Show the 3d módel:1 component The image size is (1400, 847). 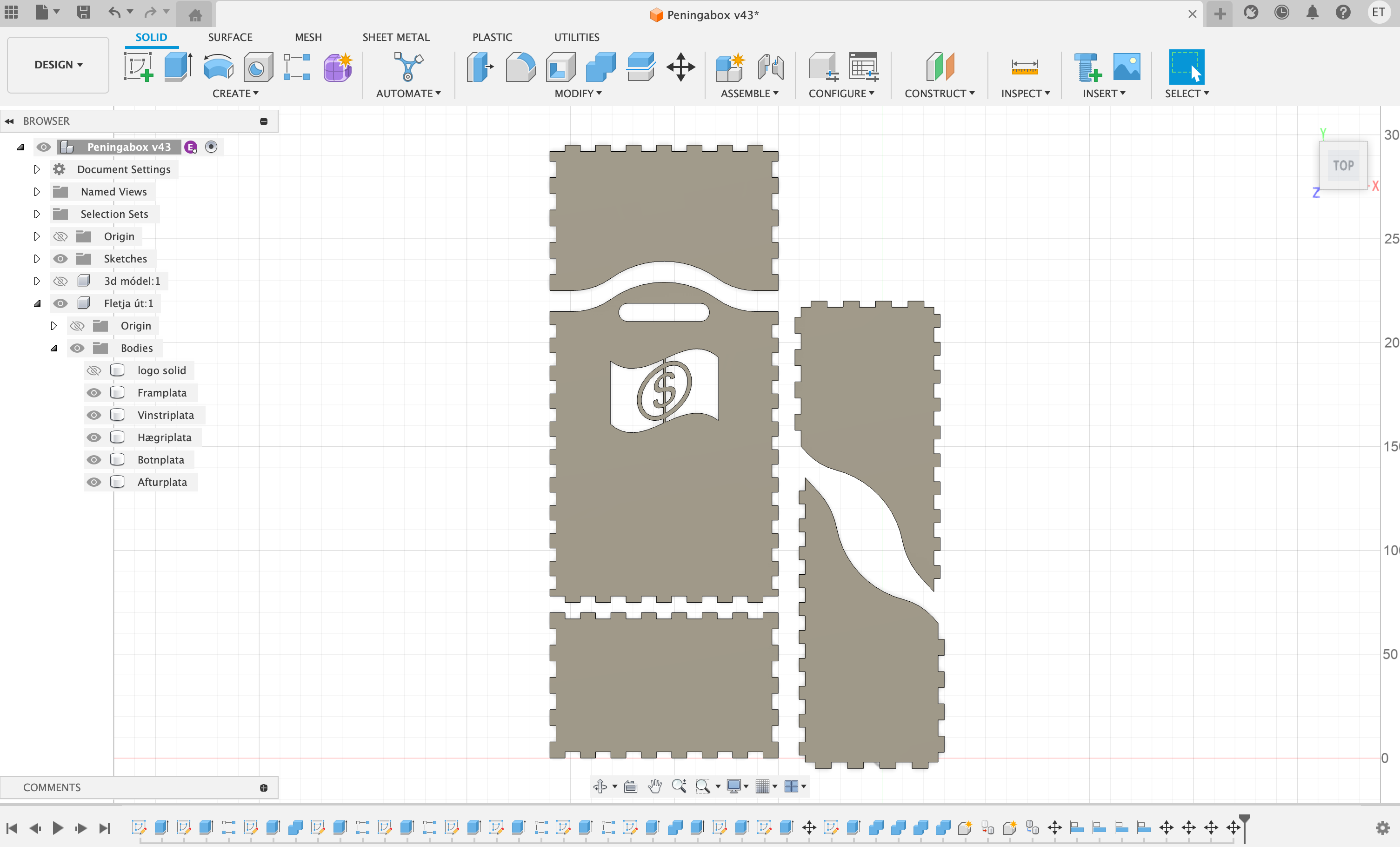(x=60, y=281)
